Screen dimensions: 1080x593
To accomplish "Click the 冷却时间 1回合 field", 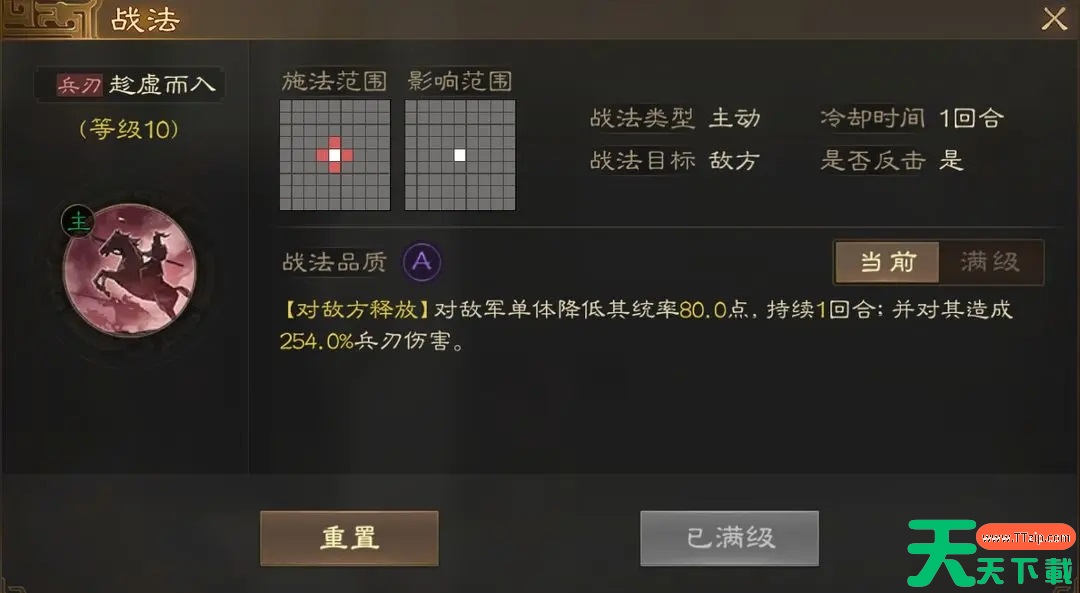I will pyautogui.click(x=912, y=118).
